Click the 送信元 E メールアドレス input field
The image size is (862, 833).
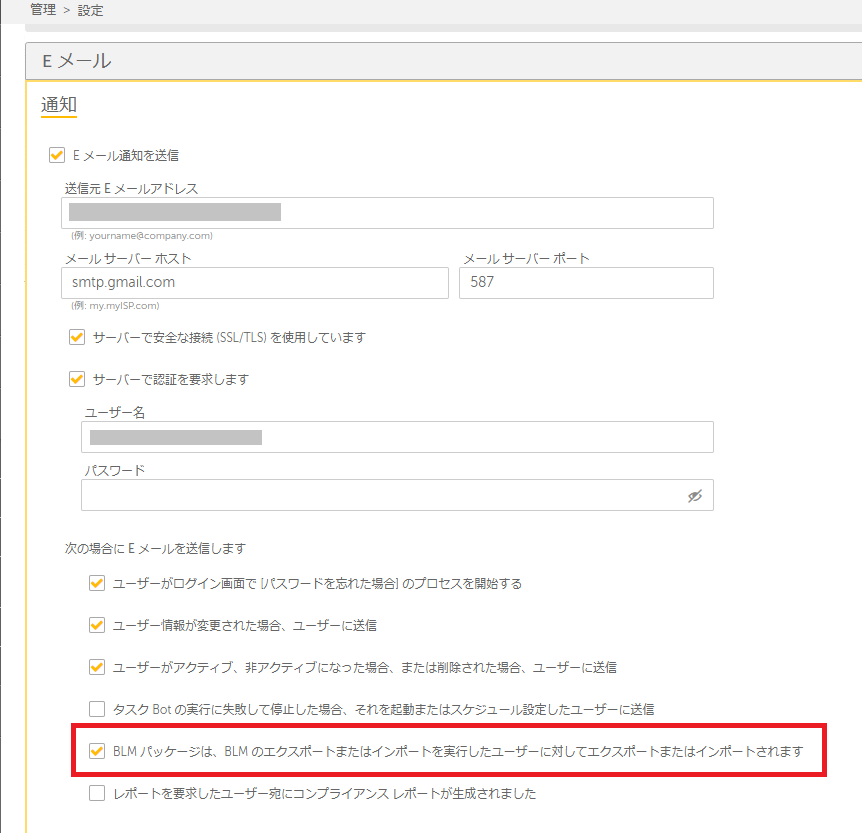pyautogui.click(x=387, y=213)
